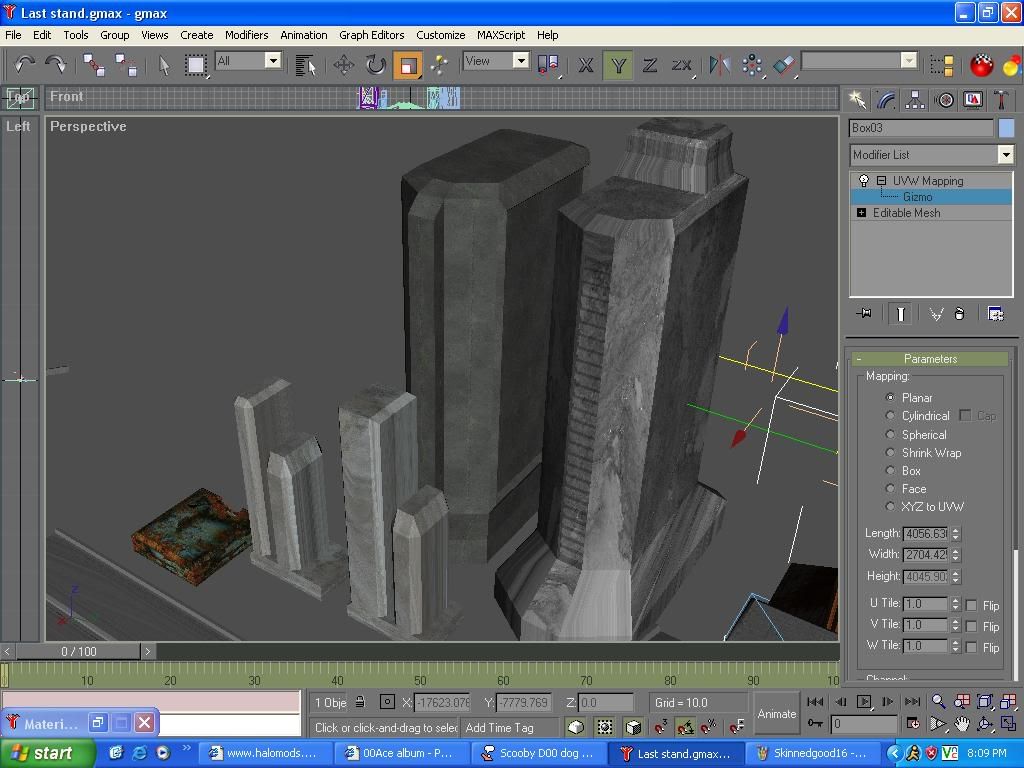Open the View reference coordinate dropdown
The height and width of the screenshot is (768, 1024).
click(520, 61)
